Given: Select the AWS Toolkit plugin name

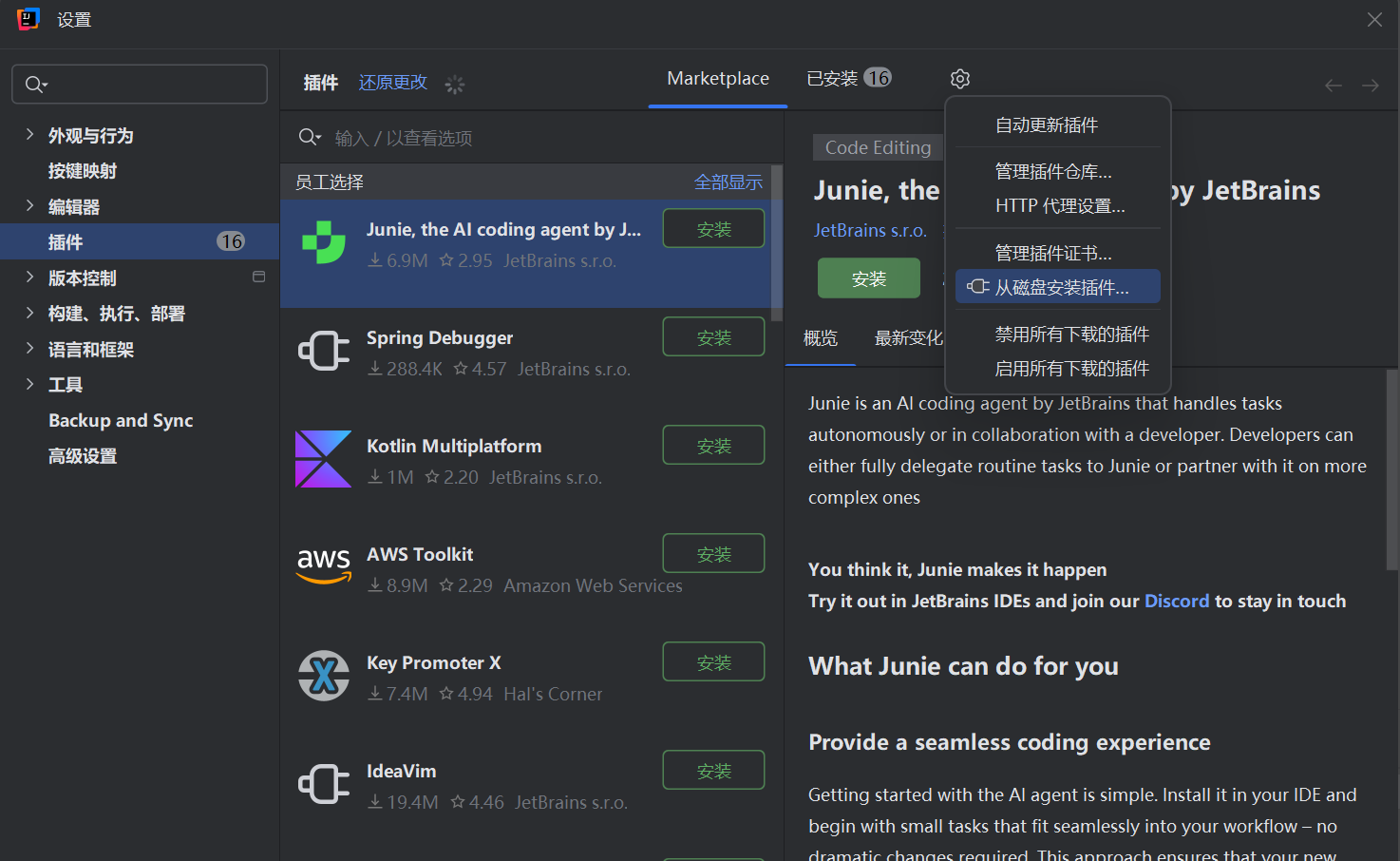Looking at the screenshot, I should point(420,555).
